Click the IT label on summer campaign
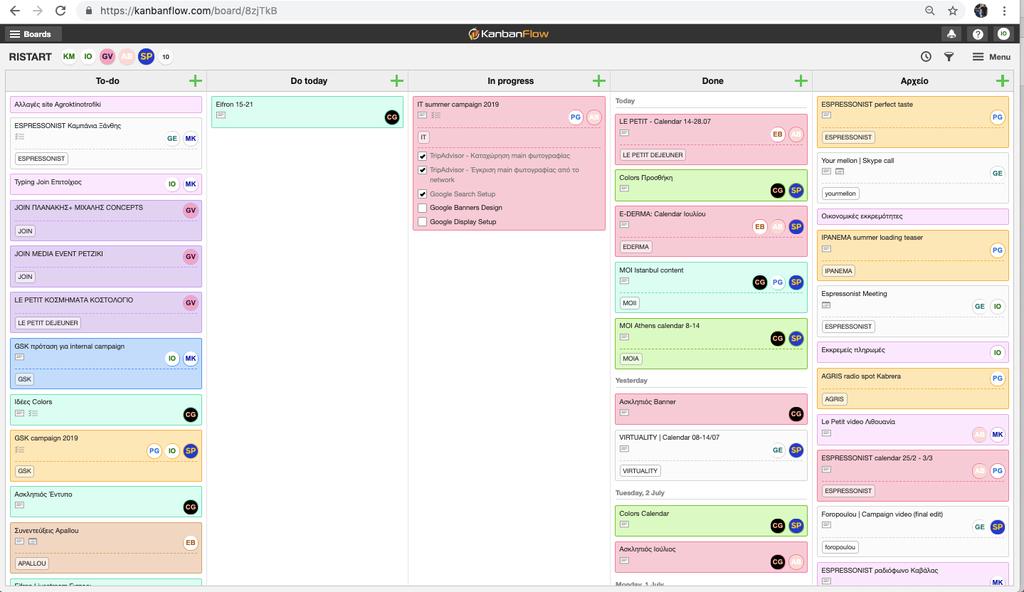1024x592 pixels. tap(423, 137)
